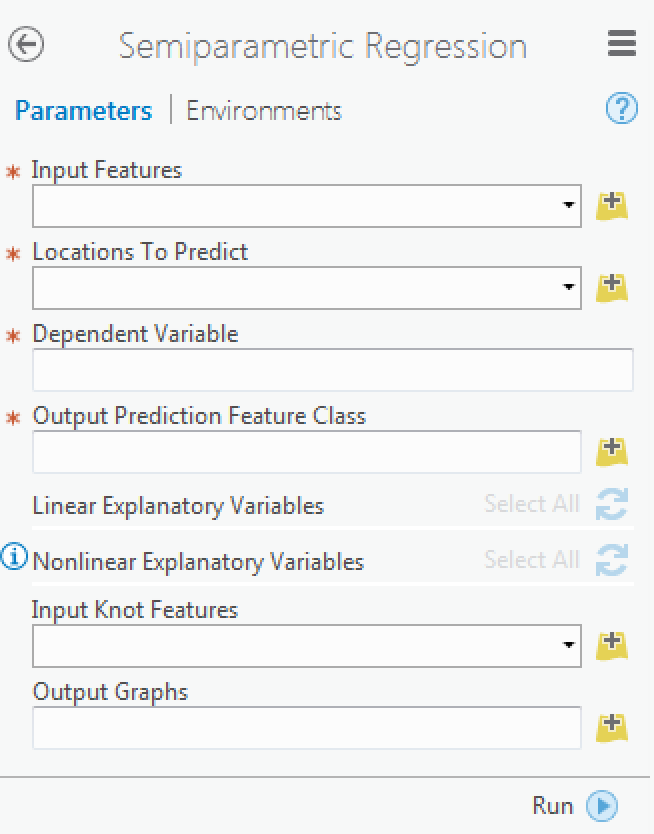
Task: Open the tool help question mark
Action: [622, 109]
